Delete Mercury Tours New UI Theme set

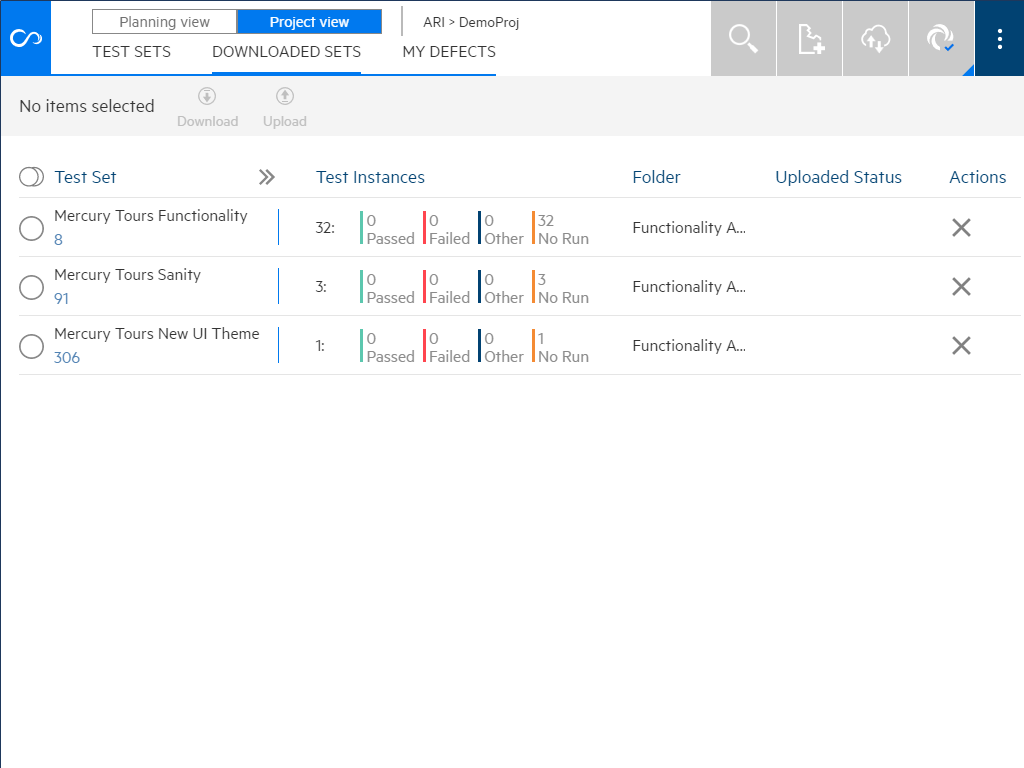click(961, 346)
